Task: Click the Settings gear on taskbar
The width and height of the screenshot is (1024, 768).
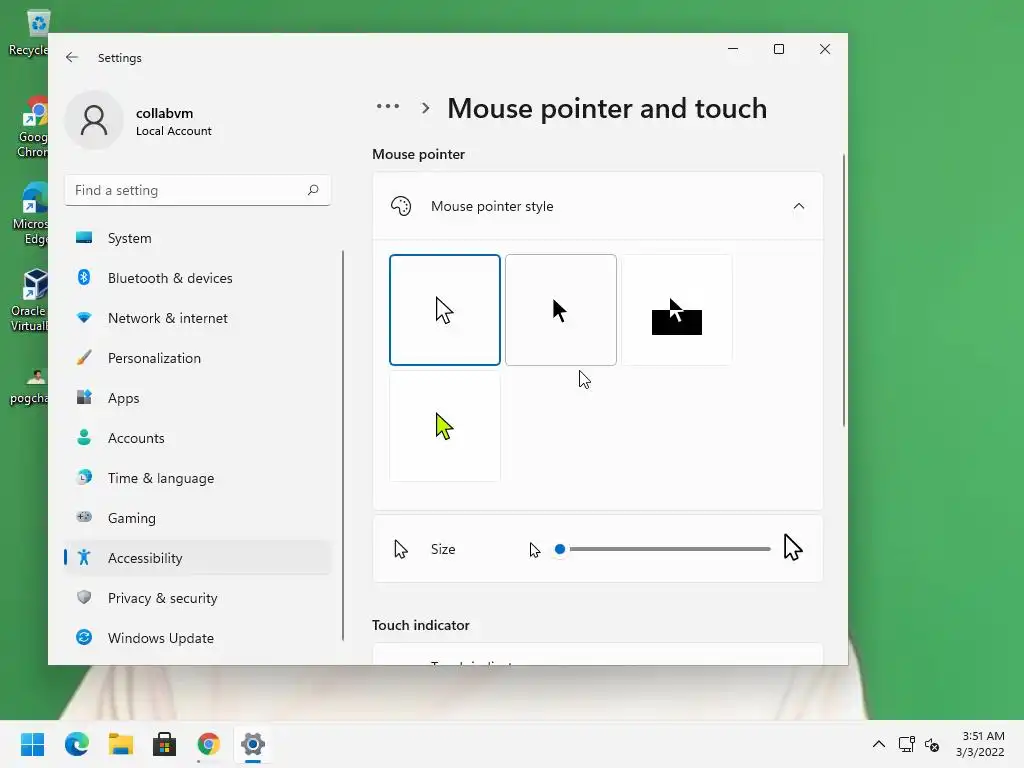Action: tap(253, 744)
